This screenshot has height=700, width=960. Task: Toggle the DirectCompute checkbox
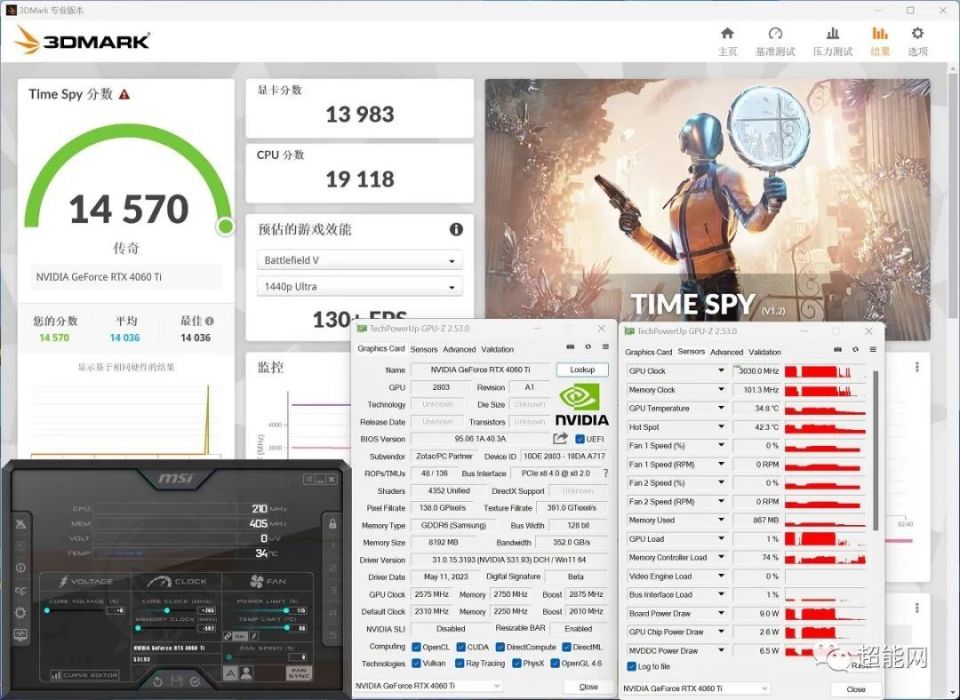[500, 647]
